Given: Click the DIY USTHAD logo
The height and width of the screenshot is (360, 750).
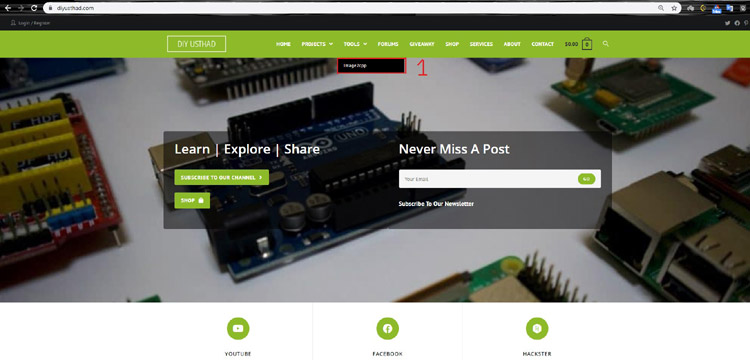Looking at the screenshot, I should [x=197, y=44].
